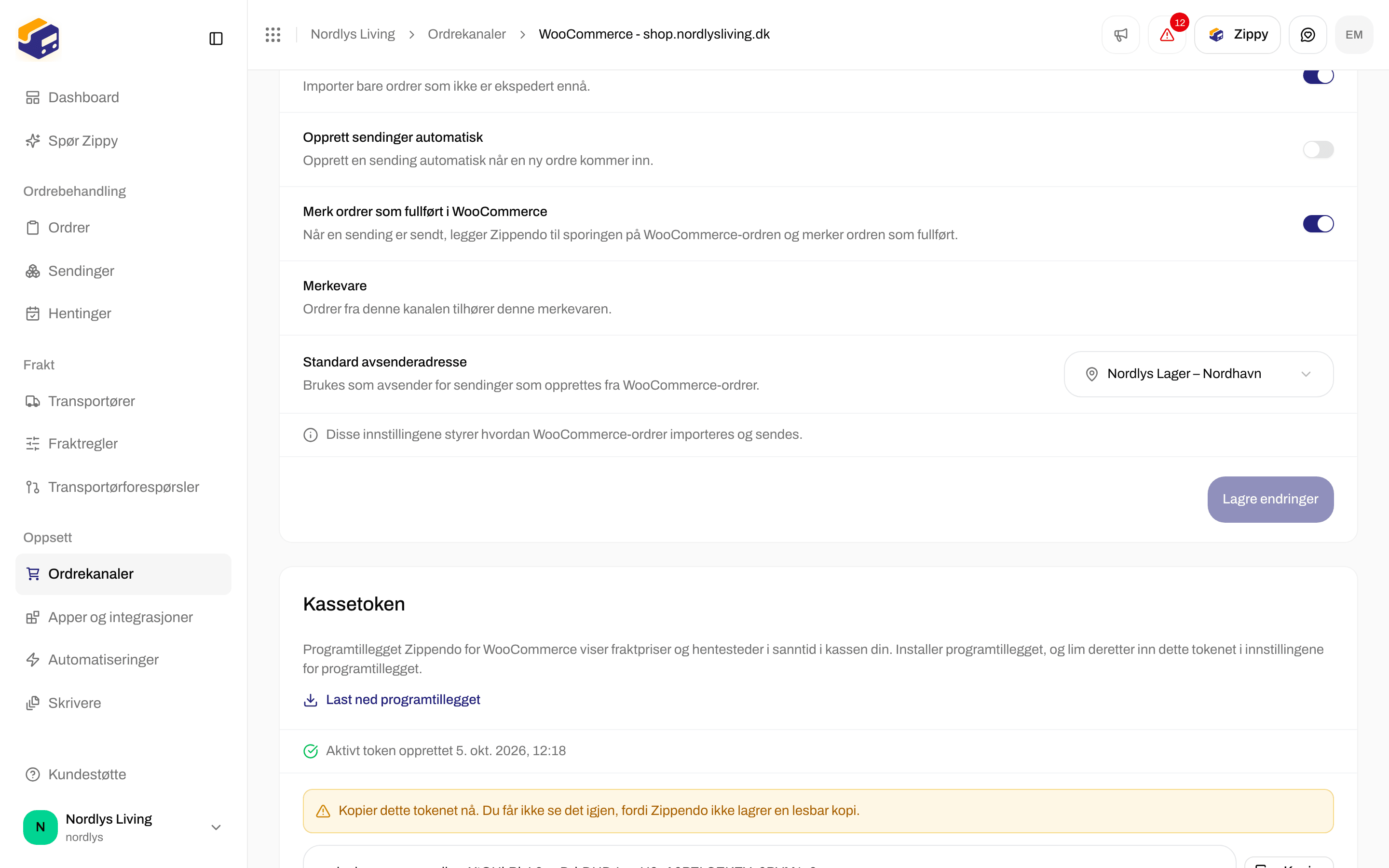Click the Kundestøtte help icon
Screen dimensions: 1389x868
click(x=33, y=774)
